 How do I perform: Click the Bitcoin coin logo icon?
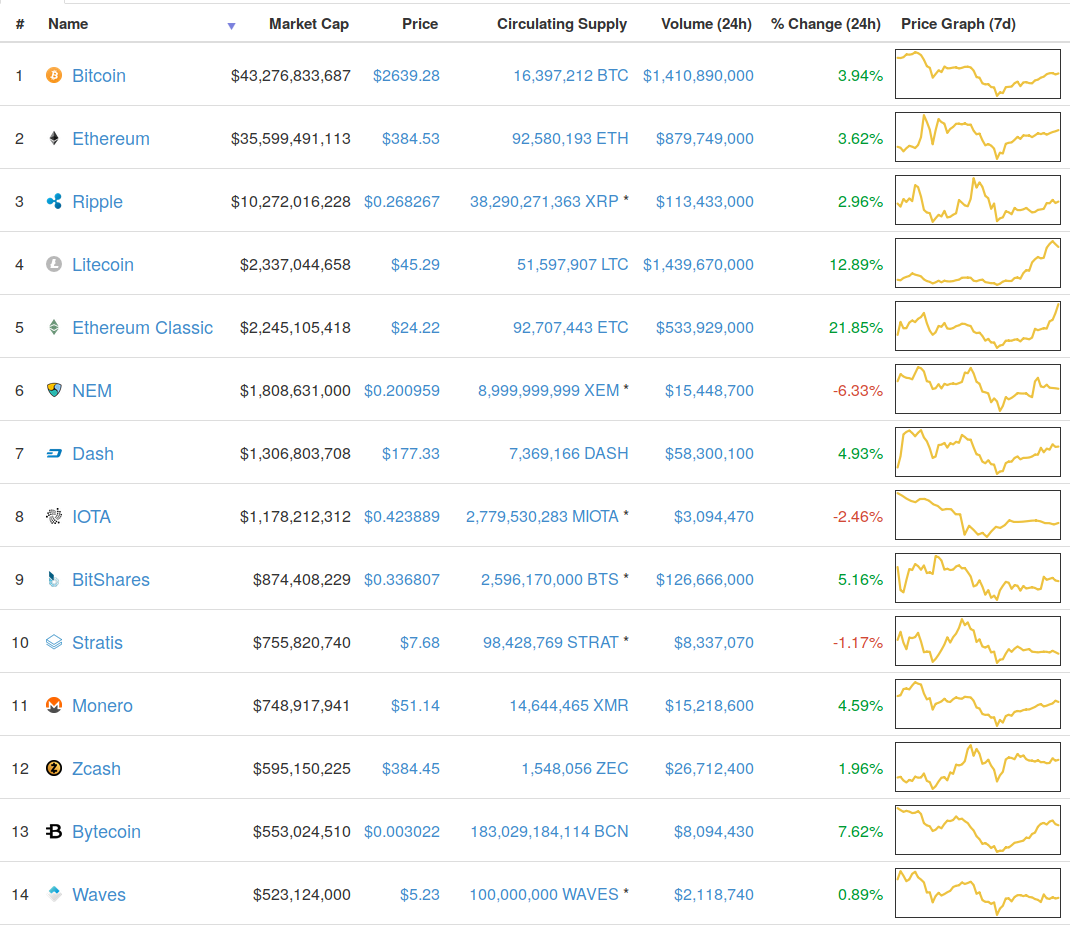[x=54, y=75]
